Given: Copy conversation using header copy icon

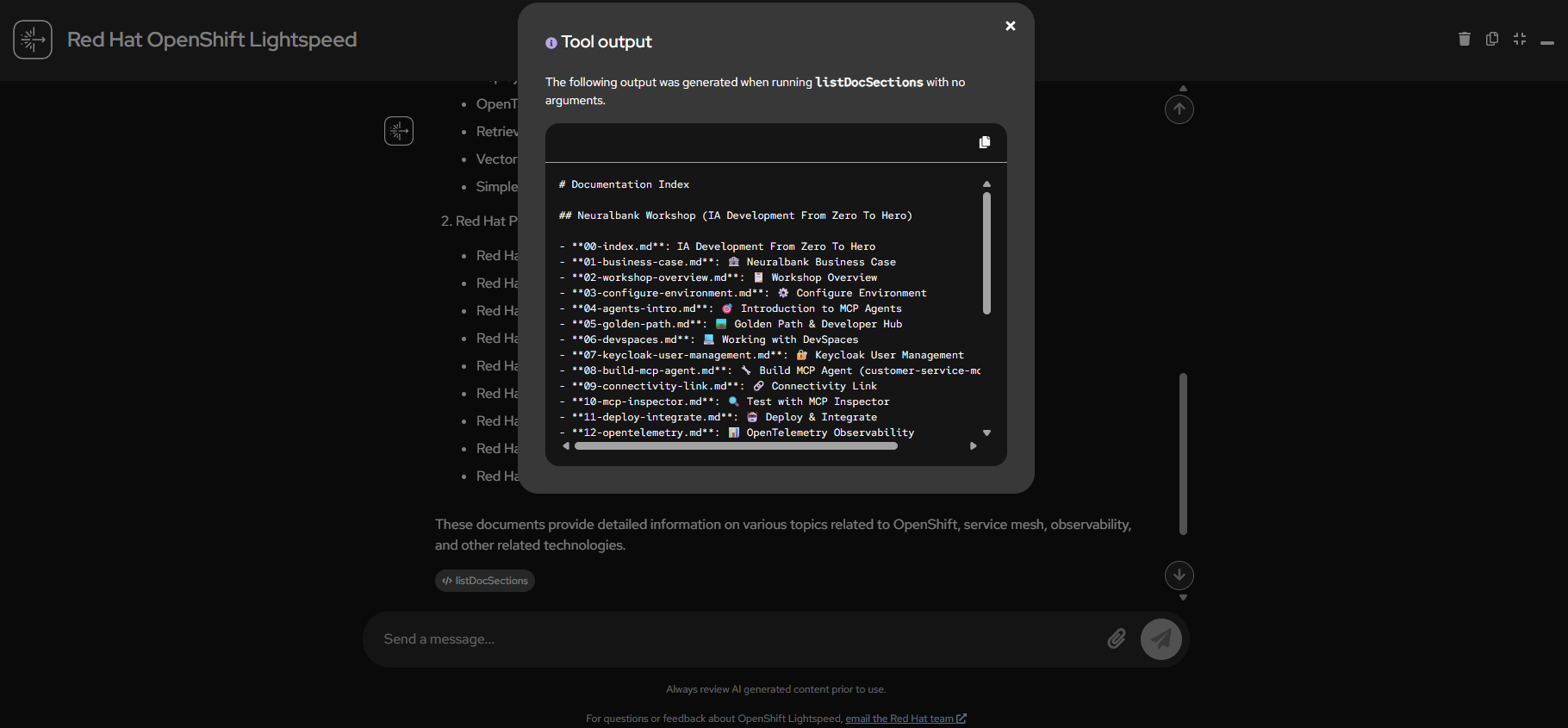Looking at the screenshot, I should (x=1492, y=39).
